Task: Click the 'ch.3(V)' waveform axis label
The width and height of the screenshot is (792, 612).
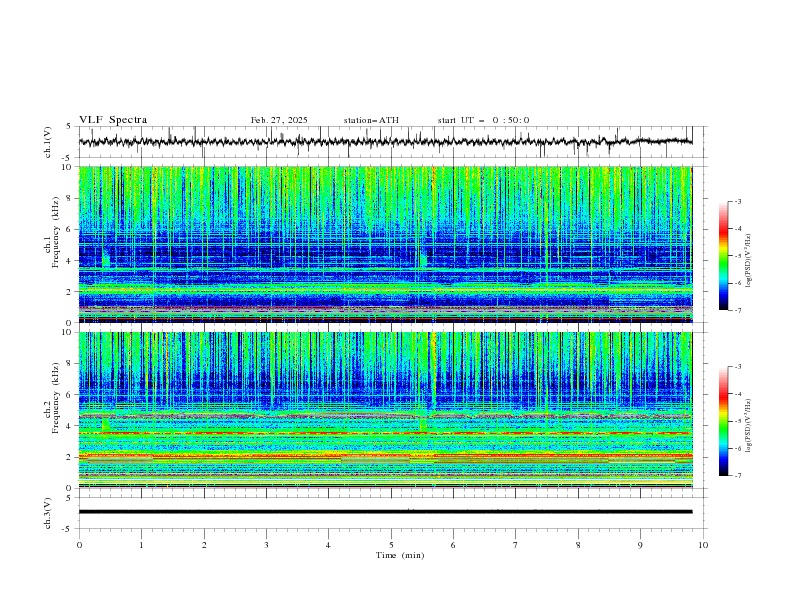Action: (x=48, y=513)
